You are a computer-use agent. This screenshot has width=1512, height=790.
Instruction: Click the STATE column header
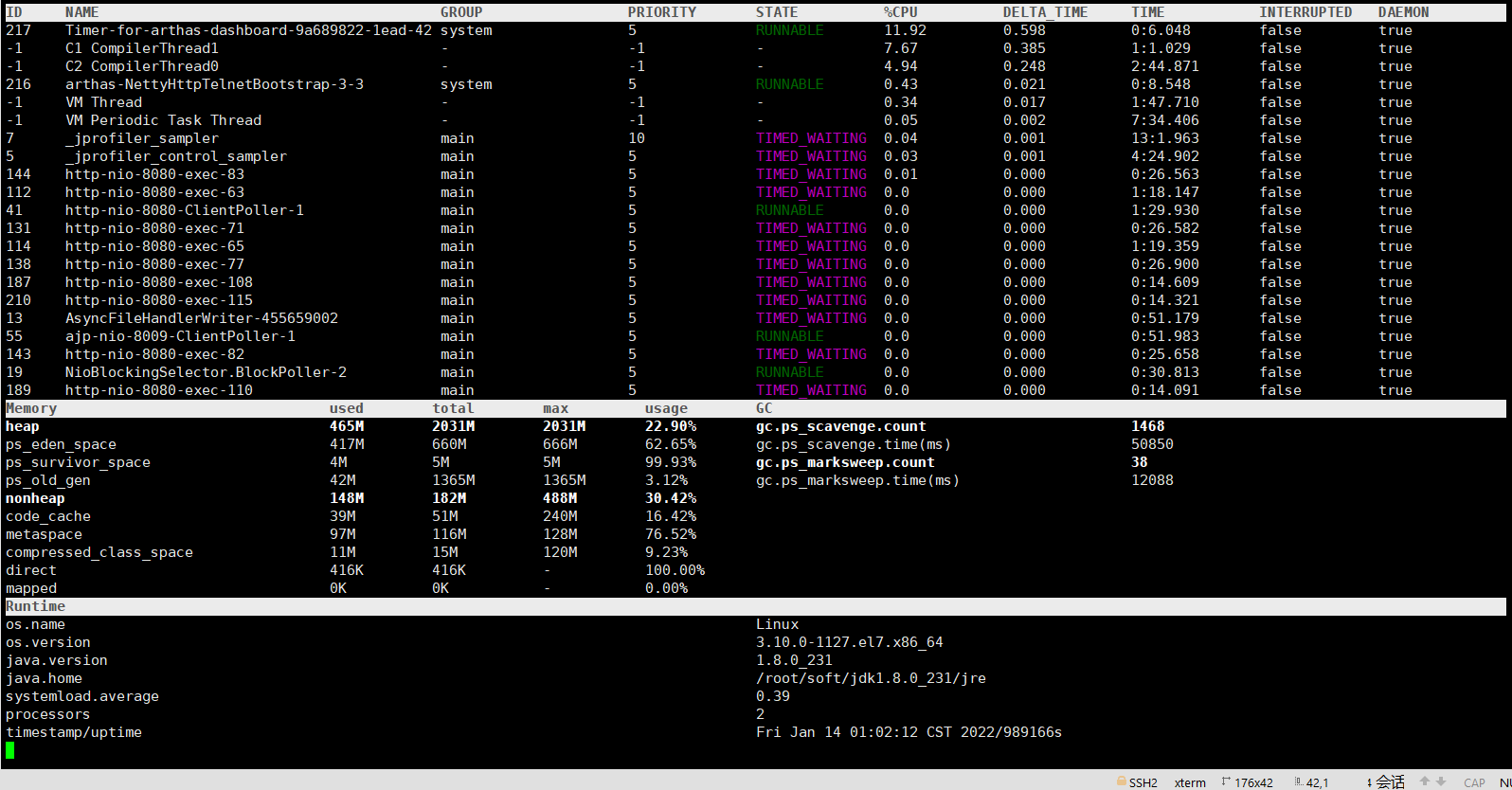coord(777,12)
